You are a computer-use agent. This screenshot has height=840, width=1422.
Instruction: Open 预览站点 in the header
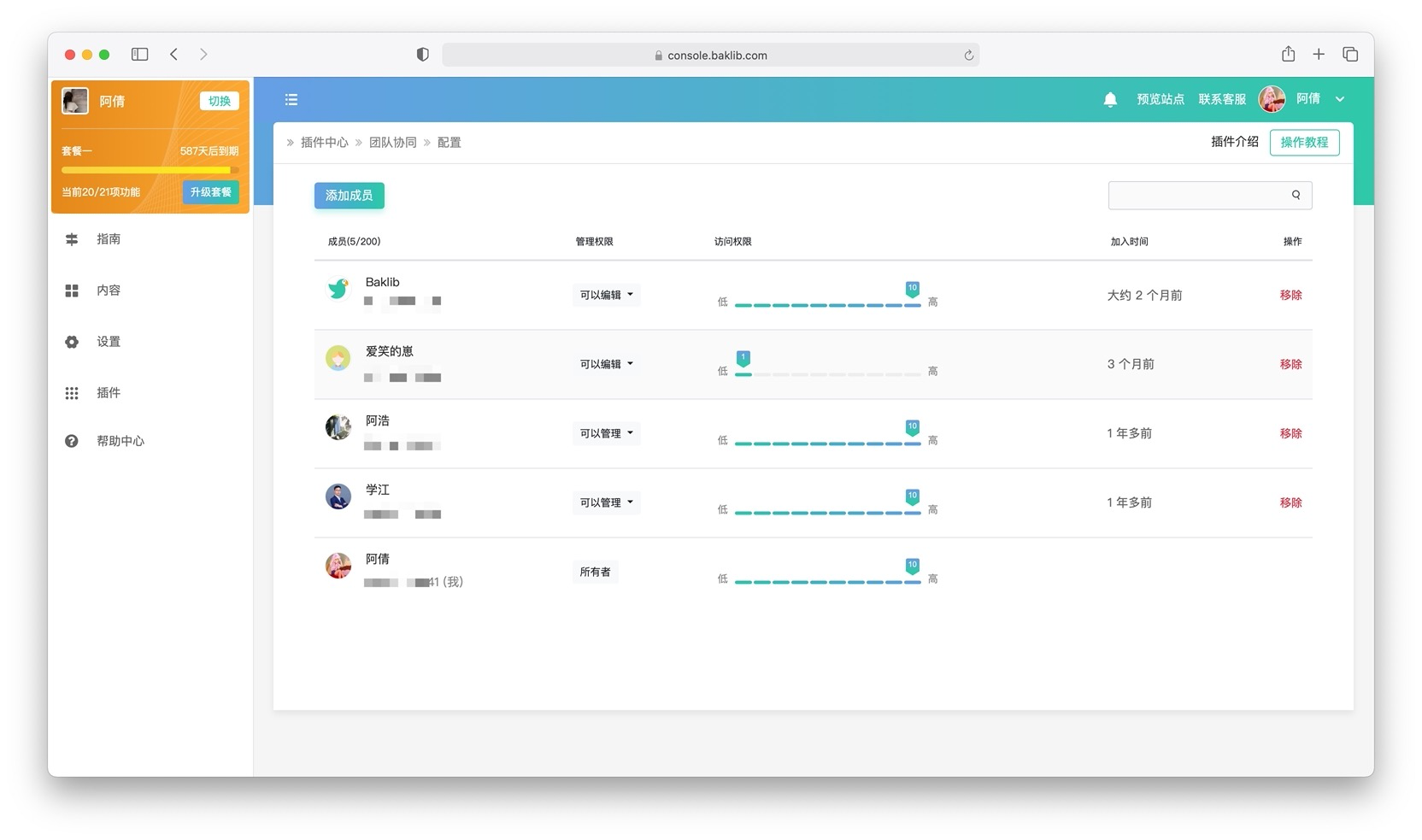click(1161, 99)
